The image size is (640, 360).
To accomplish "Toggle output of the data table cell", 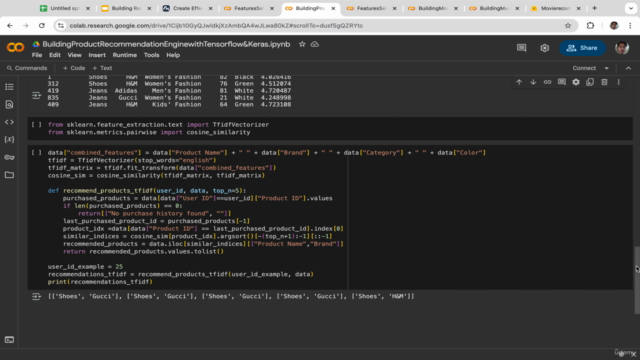I will pos(36,95).
